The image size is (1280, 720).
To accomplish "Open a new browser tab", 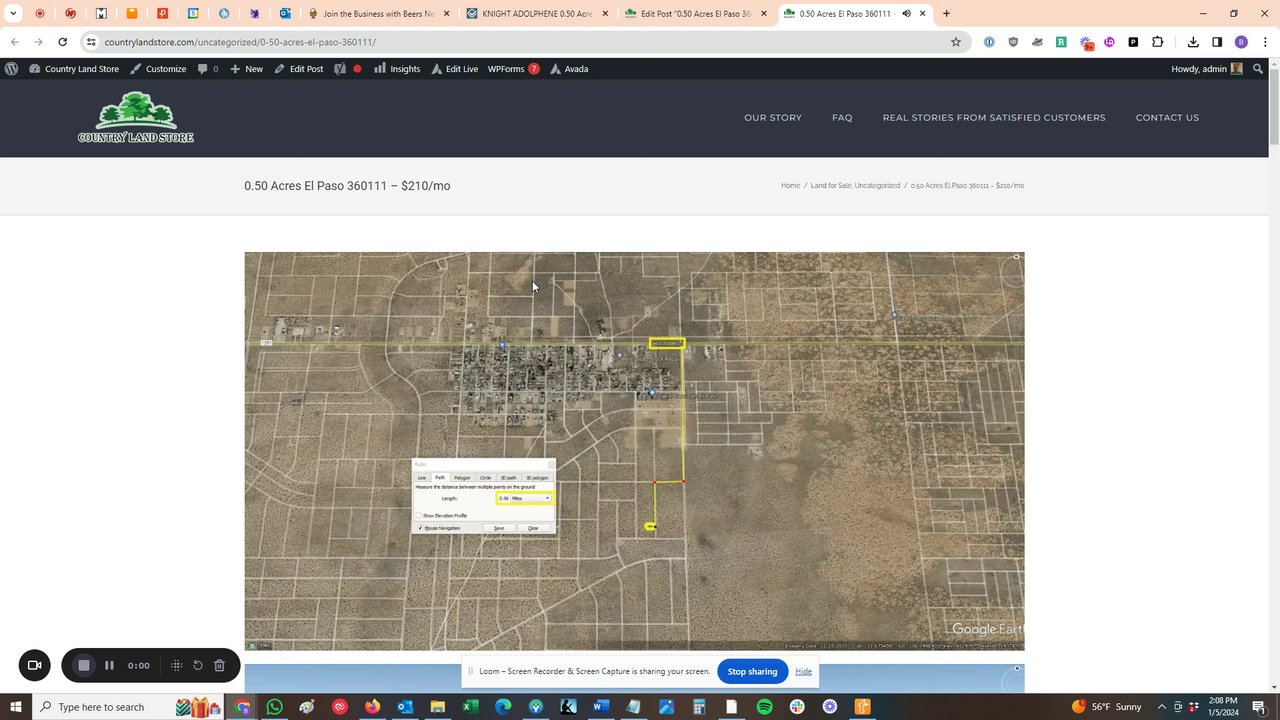I will click(x=946, y=14).
